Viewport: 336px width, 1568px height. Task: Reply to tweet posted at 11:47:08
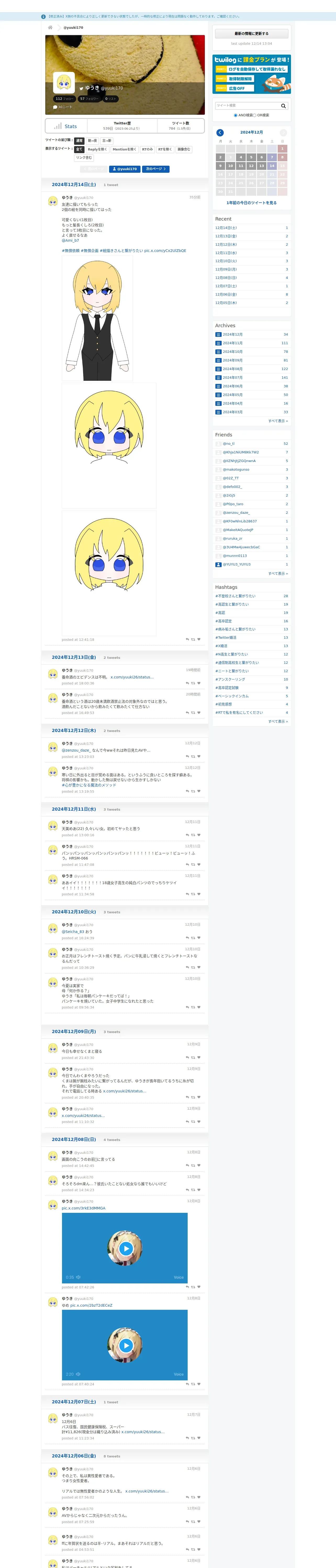pos(187,864)
